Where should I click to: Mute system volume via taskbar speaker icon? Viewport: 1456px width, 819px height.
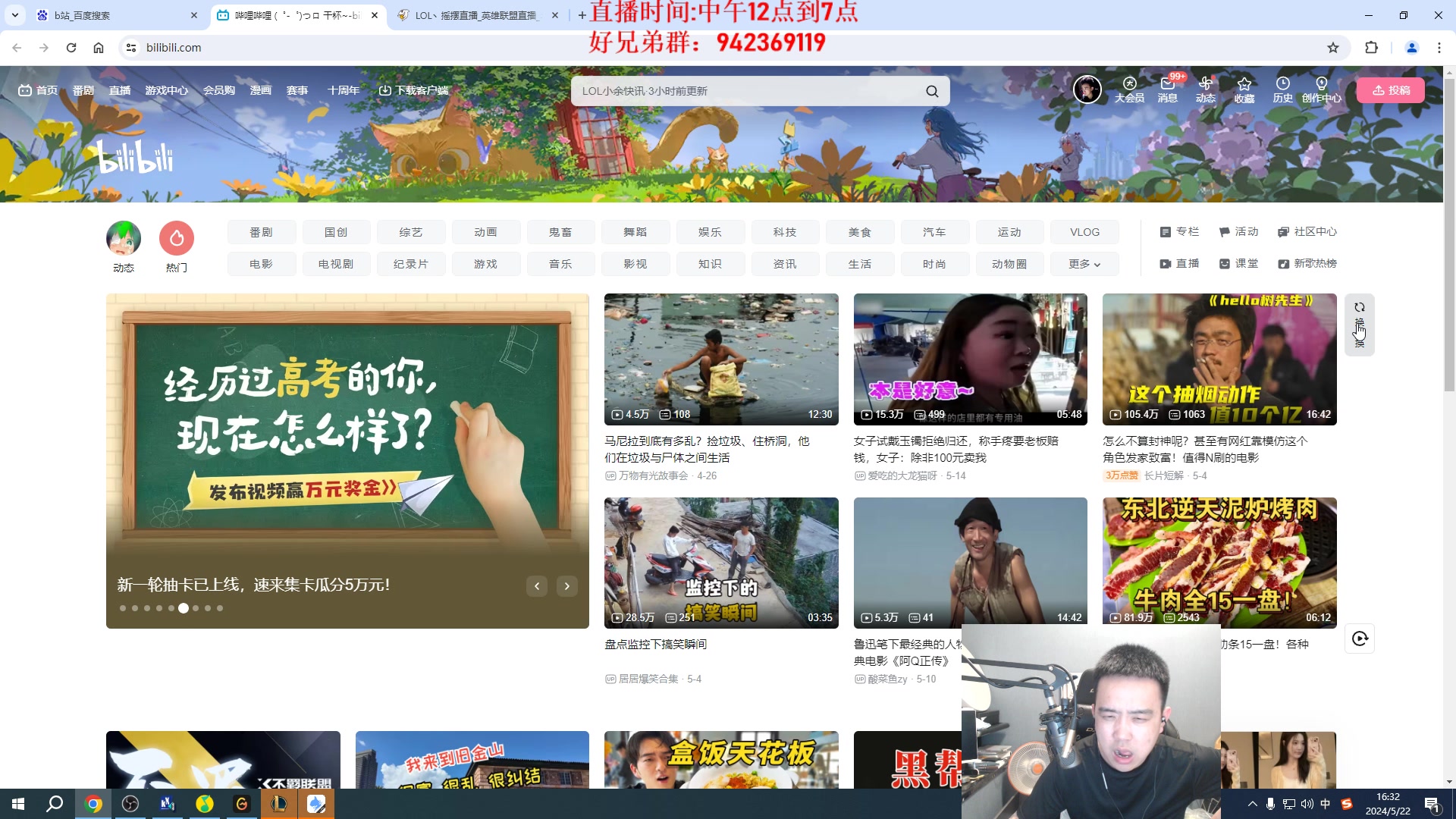1307,804
